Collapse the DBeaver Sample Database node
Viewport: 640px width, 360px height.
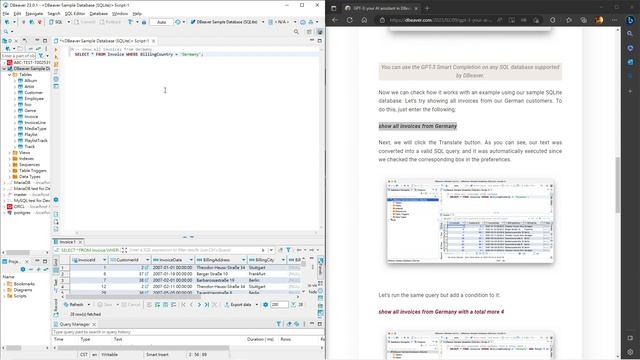coord(4,69)
